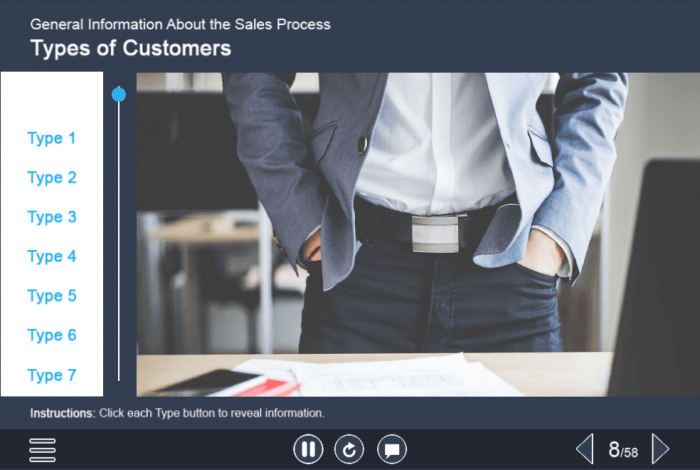Go to the previous slide arrow
Image resolution: width=700 pixels, height=470 pixels.
[x=584, y=449]
